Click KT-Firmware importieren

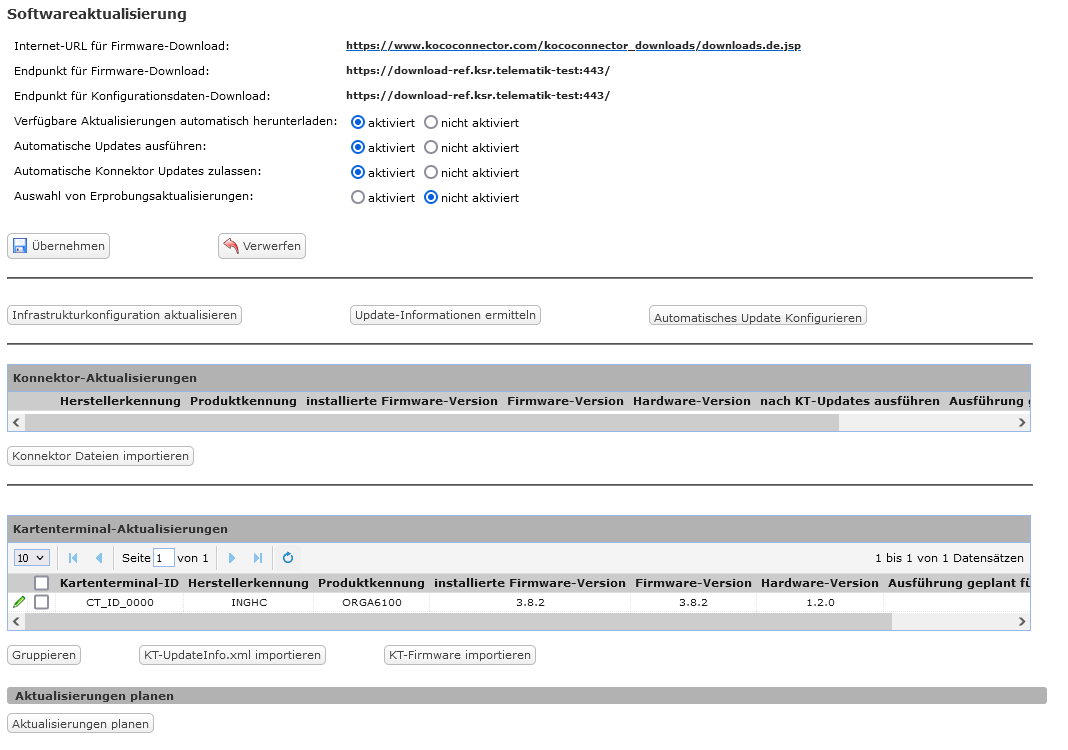coord(460,655)
